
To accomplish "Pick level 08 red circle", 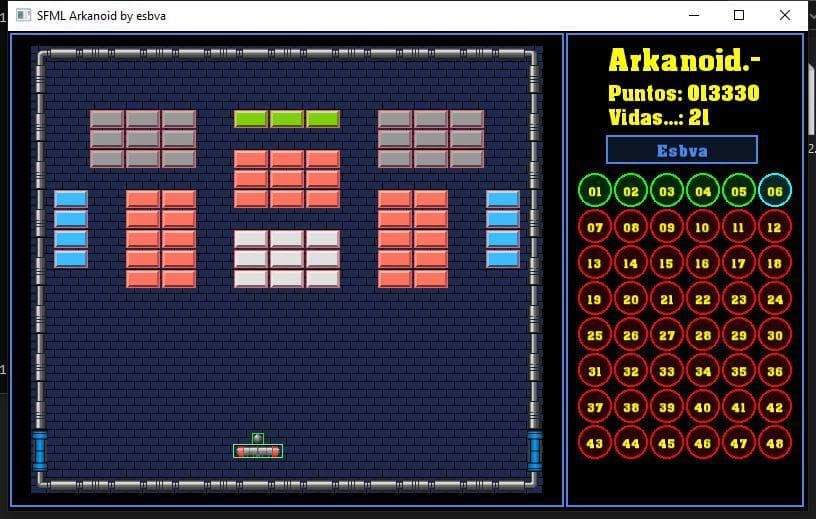I will (x=631, y=227).
